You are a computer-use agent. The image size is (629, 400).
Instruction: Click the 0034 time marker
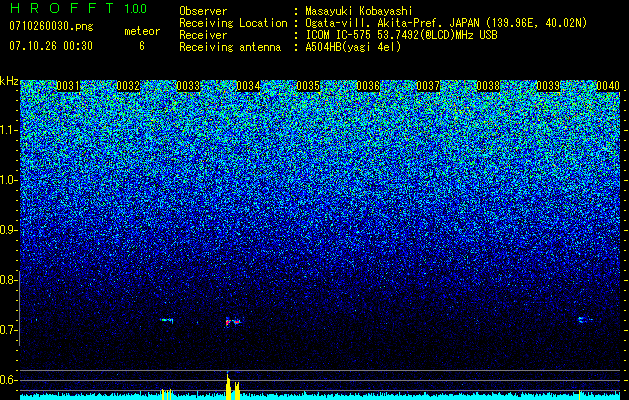(x=248, y=86)
